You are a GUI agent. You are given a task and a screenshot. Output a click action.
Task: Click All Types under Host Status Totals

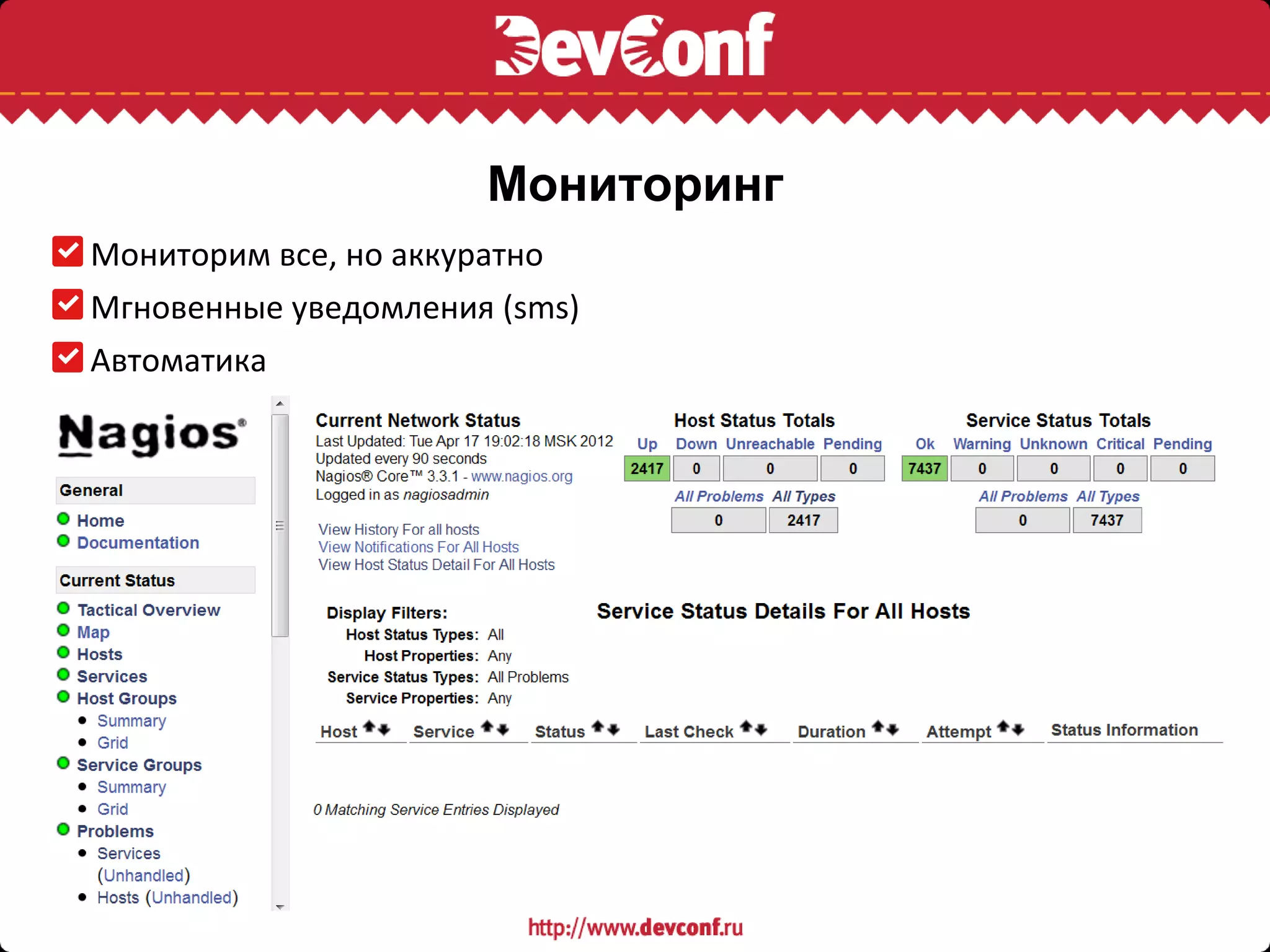click(x=804, y=496)
